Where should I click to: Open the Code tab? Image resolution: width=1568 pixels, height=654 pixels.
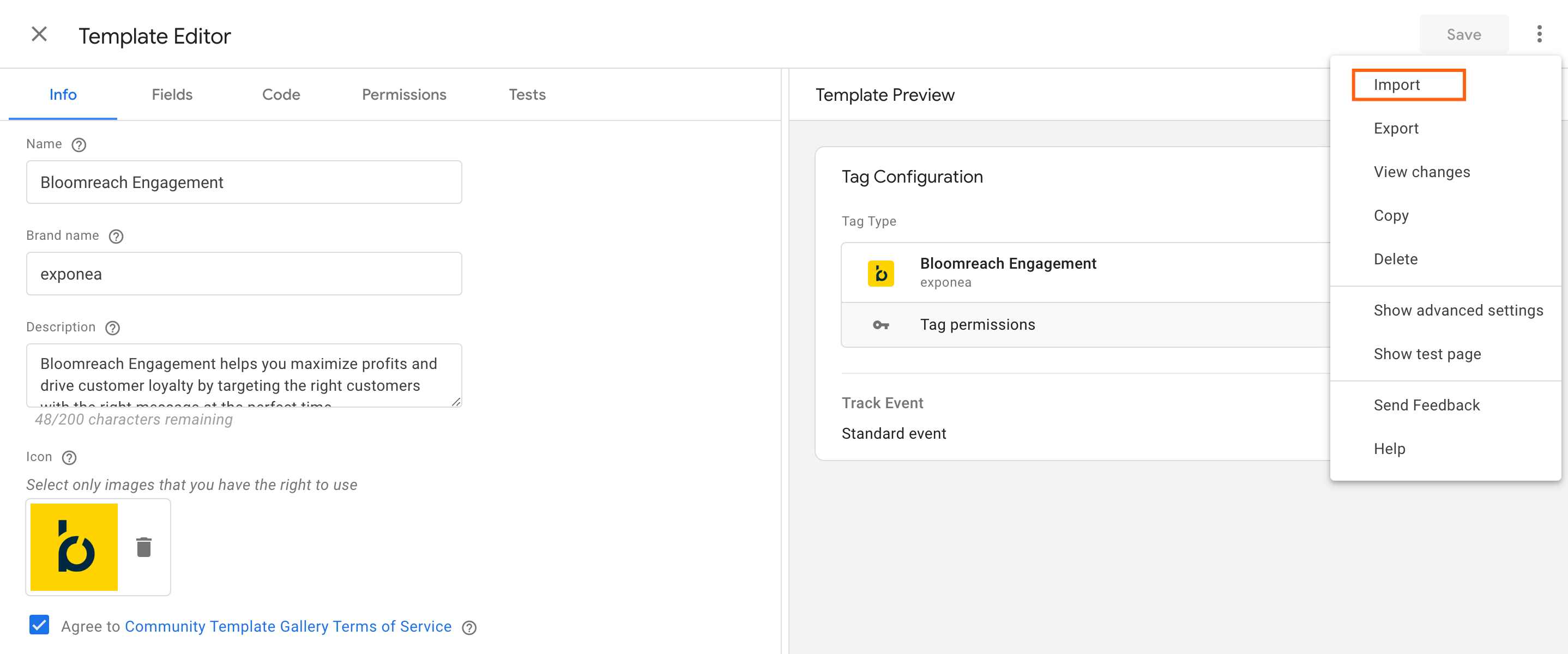click(281, 95)
